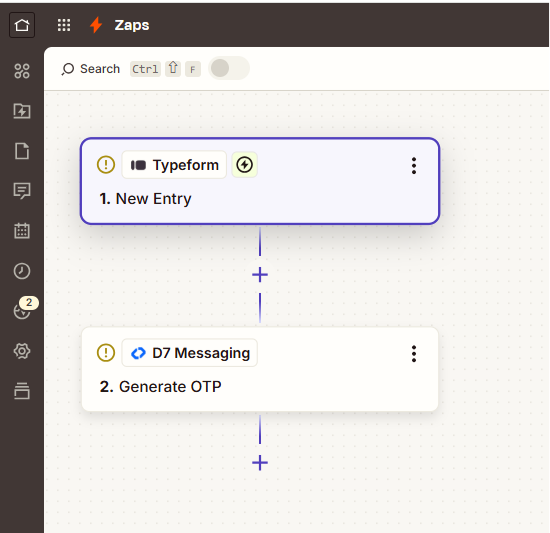Click the Shift arrow shortcut key hint

(x=173, y=68)
